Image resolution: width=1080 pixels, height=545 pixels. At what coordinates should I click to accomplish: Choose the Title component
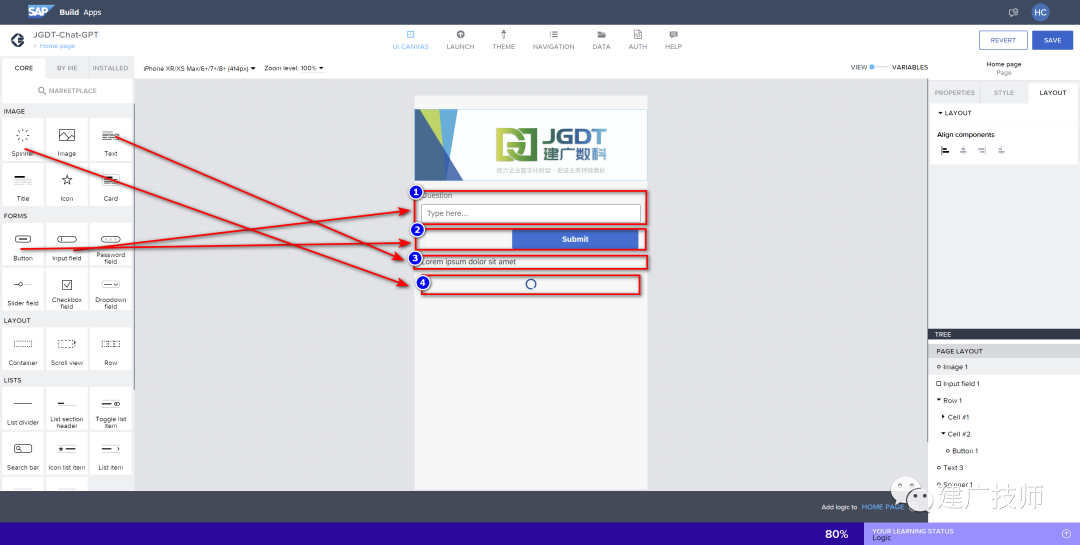pos(23,185)
